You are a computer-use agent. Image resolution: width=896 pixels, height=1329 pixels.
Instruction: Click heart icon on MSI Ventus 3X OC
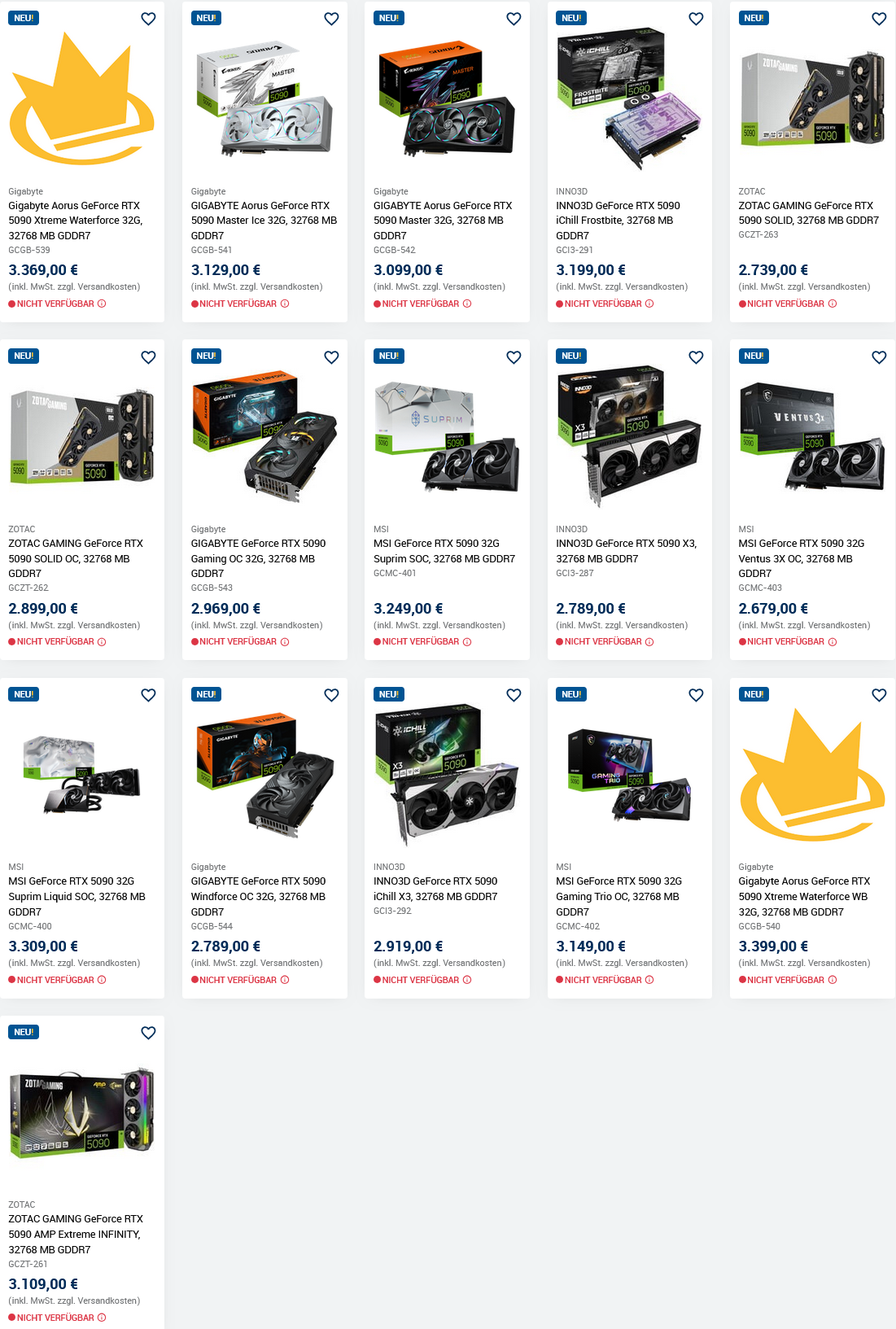point(879,357)
